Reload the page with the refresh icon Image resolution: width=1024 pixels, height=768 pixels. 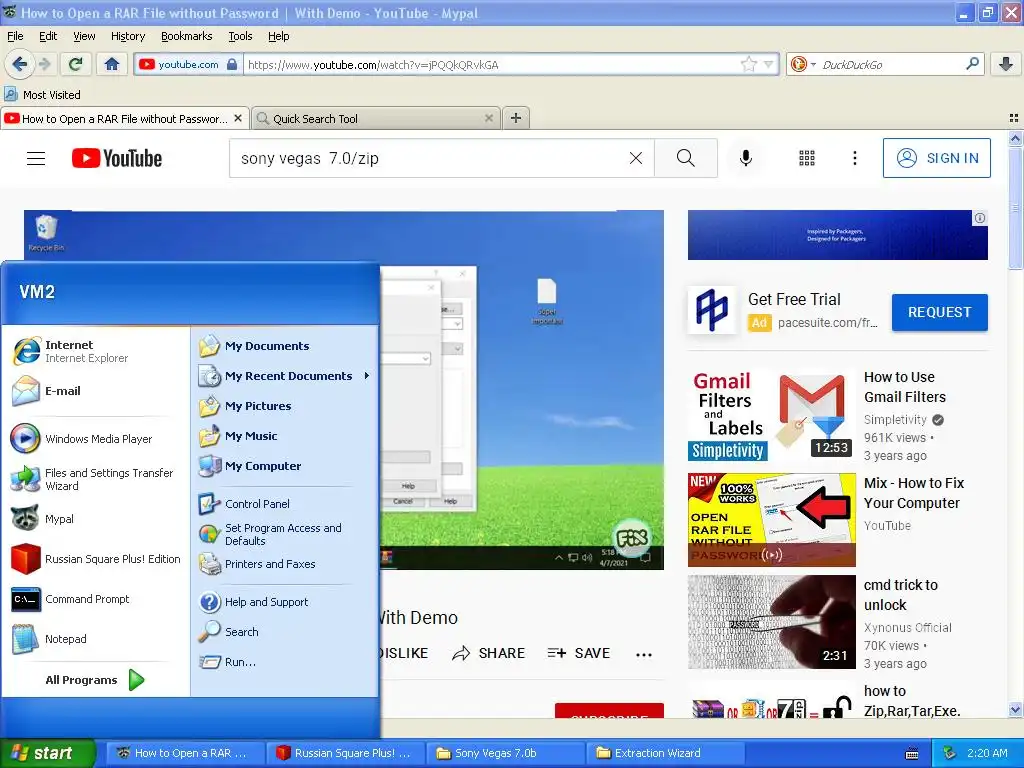point(76,64)
